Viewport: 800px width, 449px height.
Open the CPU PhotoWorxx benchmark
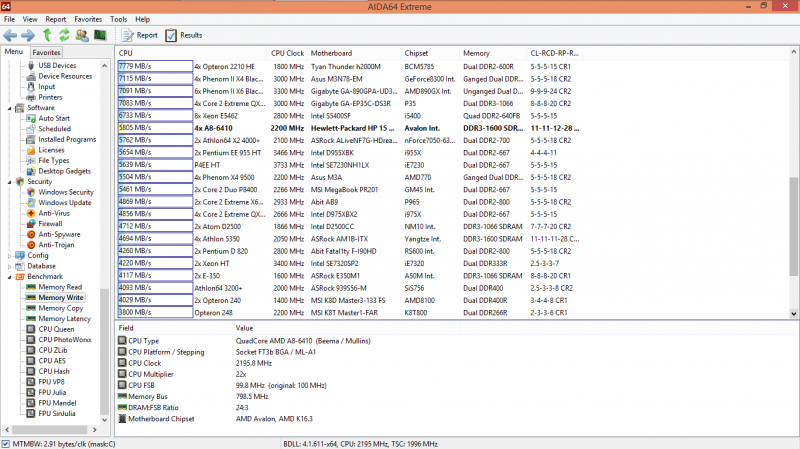tap(65, 340)
